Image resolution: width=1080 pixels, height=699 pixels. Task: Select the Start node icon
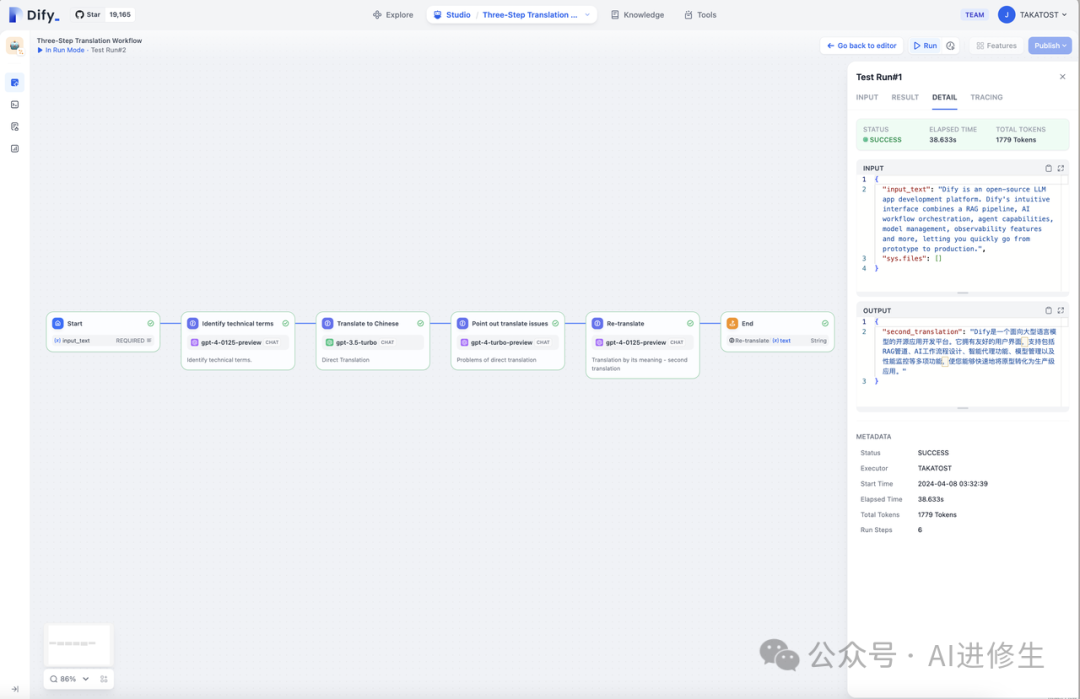pyautogui.click(x=58, y=323)
